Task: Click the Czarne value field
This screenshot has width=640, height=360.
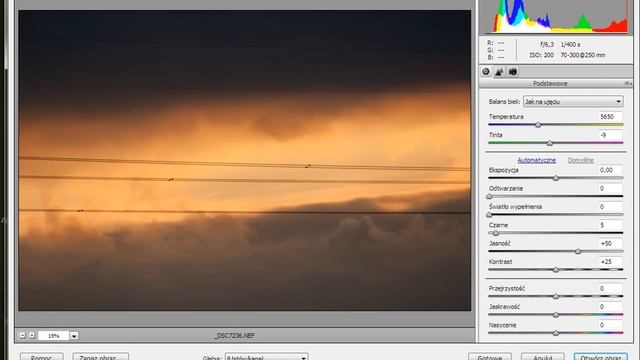Action: click(x=610, y=225)
